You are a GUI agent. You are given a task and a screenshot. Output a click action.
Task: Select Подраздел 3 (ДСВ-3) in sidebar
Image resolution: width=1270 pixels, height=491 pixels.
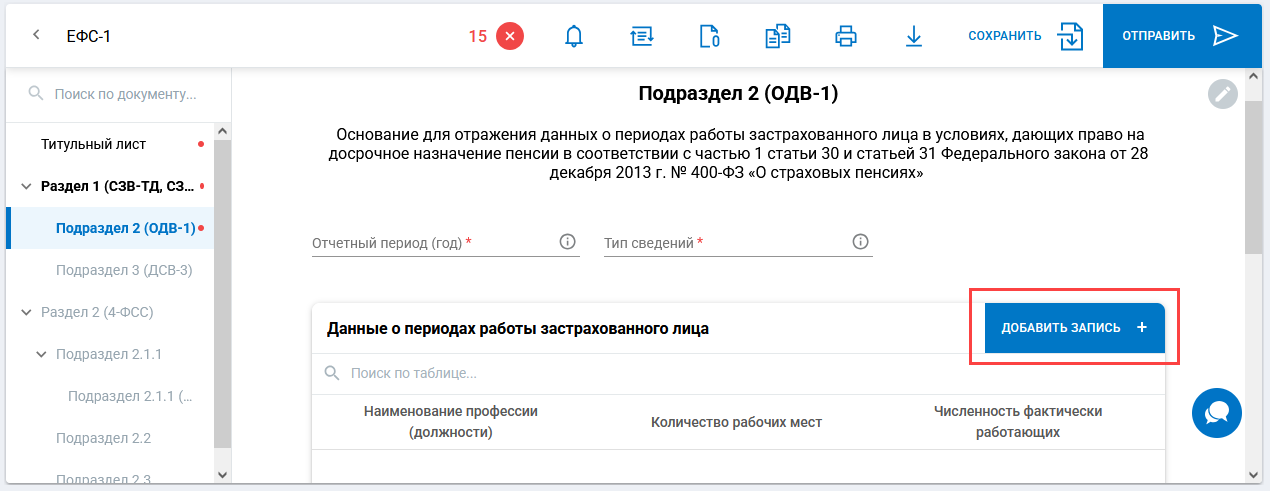[x=124, y=270]
